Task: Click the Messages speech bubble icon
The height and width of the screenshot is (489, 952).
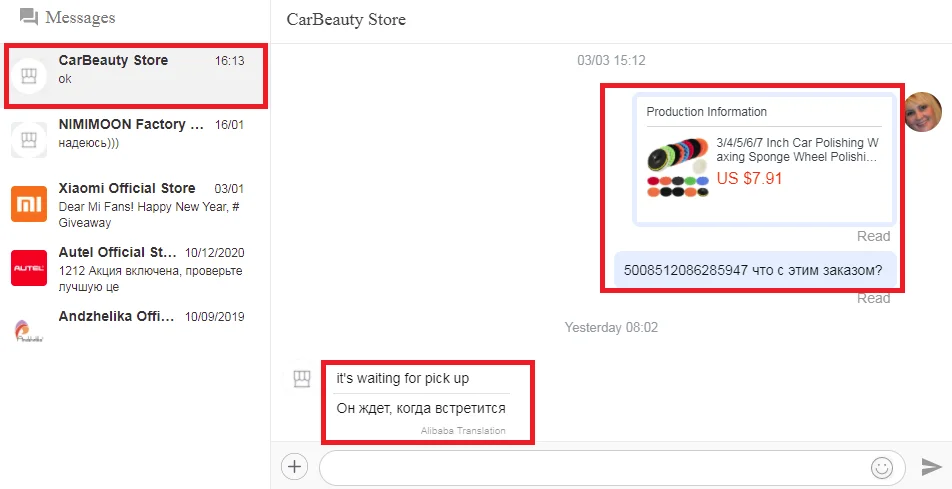Action: pos(29,17)
